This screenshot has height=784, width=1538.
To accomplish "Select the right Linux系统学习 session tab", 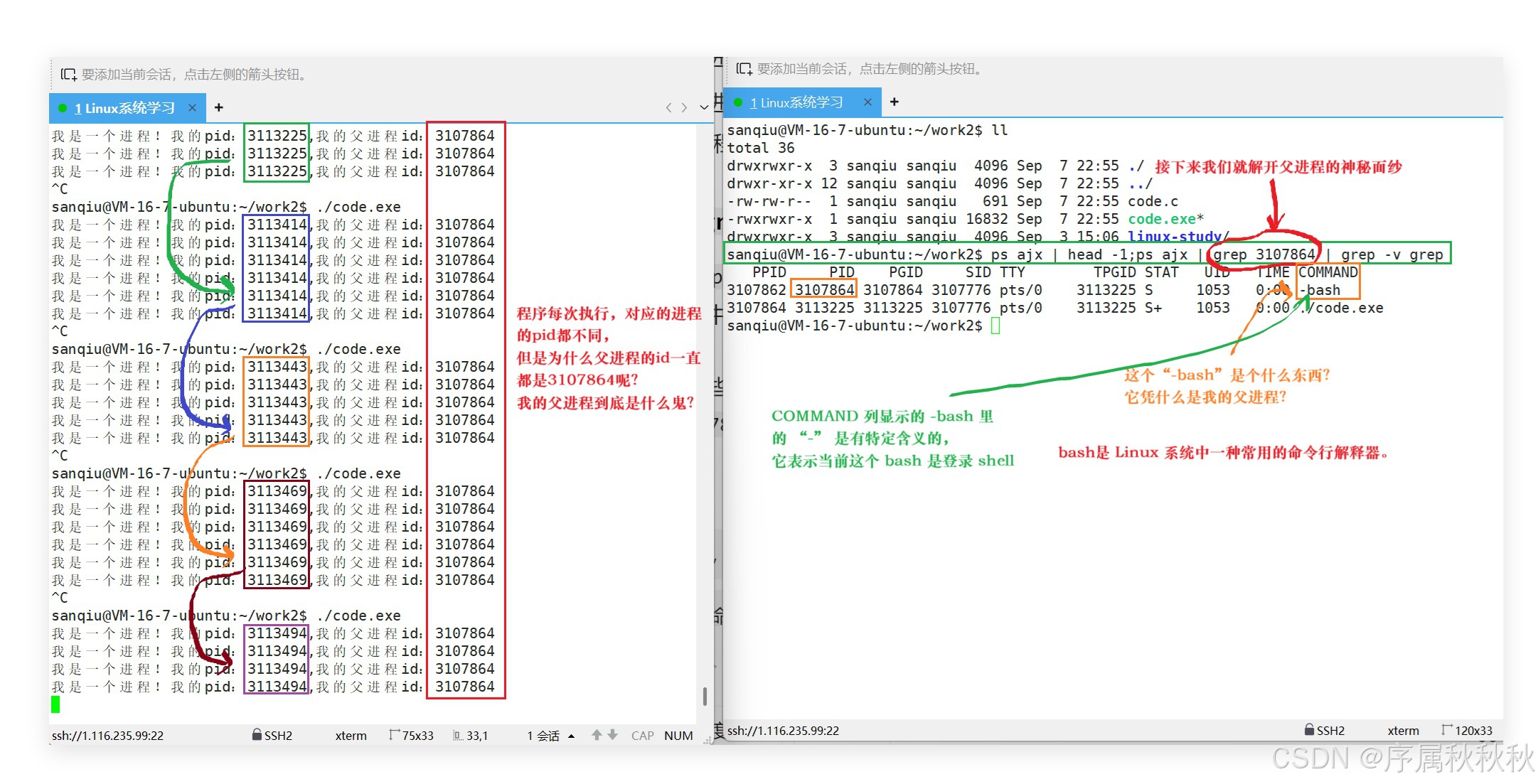I will pyautogui.click(x=796, y=103).
